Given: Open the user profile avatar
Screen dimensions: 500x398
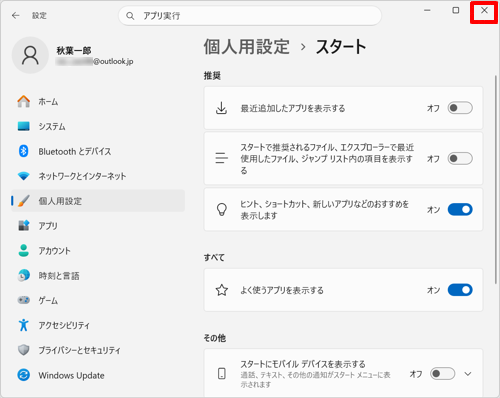Looking at the screenshot, I should [x=30, y=55].
